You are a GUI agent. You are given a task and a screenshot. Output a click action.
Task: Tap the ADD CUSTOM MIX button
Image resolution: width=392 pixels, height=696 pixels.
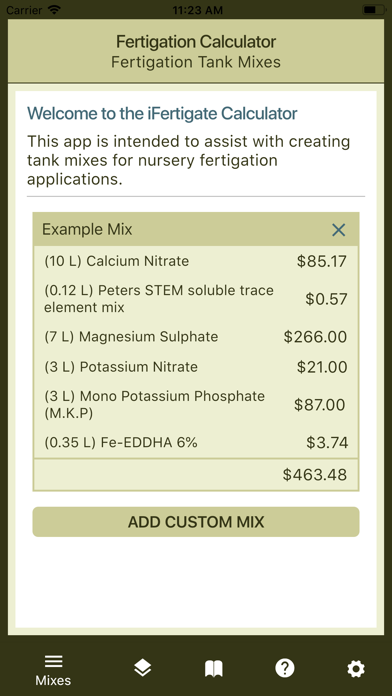click(x=196, y=522)
